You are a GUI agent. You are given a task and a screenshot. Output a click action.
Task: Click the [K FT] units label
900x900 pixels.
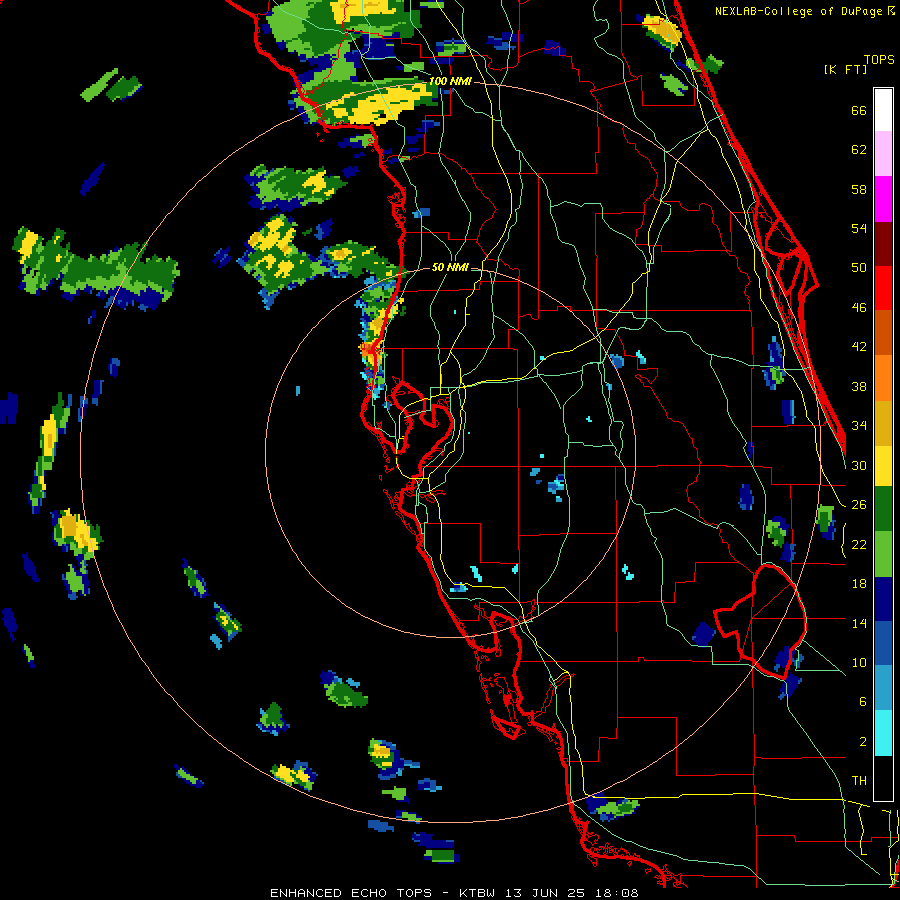point(845,69)
